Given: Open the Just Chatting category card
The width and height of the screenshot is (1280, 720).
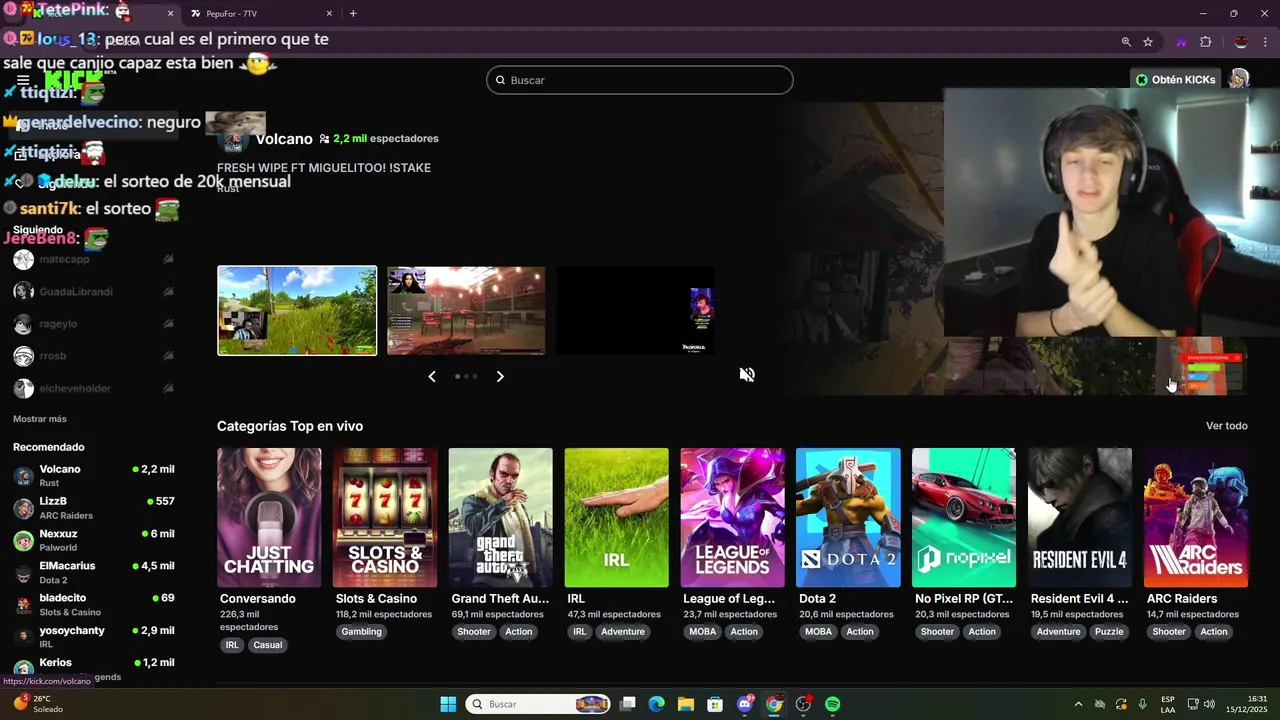Looking at the screenshot, I should (x=269, y=517).
